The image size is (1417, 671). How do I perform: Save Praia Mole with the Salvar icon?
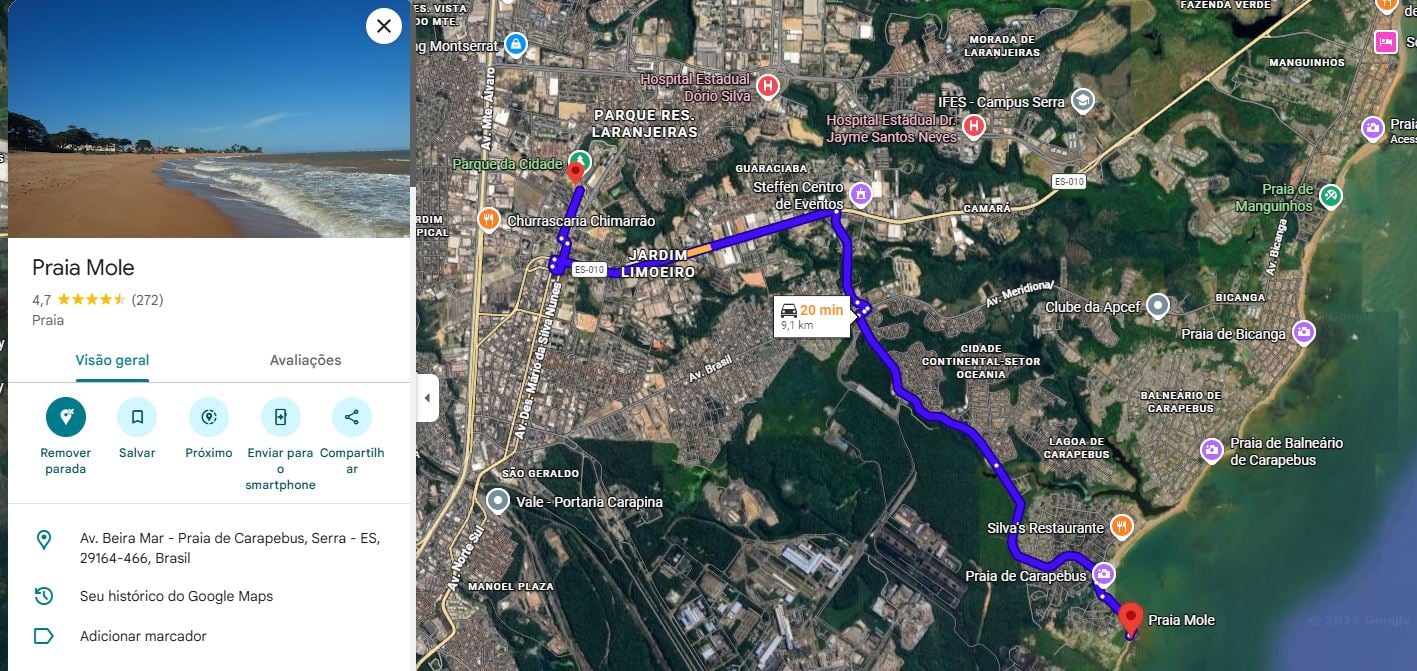[137, 417]
